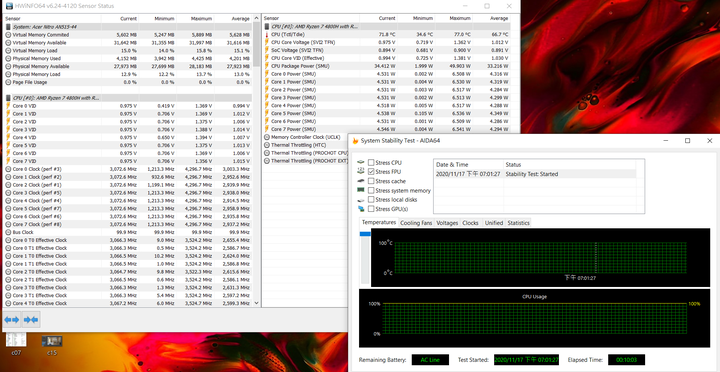Click the lightning icon for SoC Voltage (SVI2 TFN)
The width and height of the screenshot is (720, 372).
point(267,50)
